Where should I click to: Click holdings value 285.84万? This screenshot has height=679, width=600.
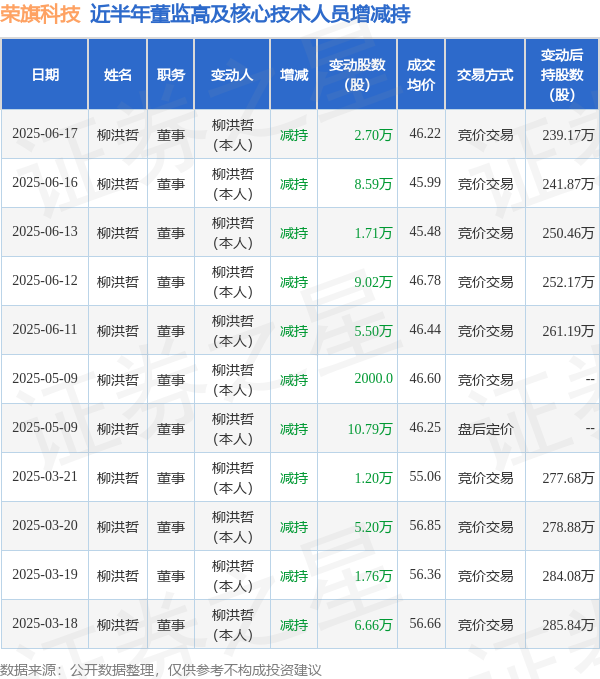coord(568,625)
